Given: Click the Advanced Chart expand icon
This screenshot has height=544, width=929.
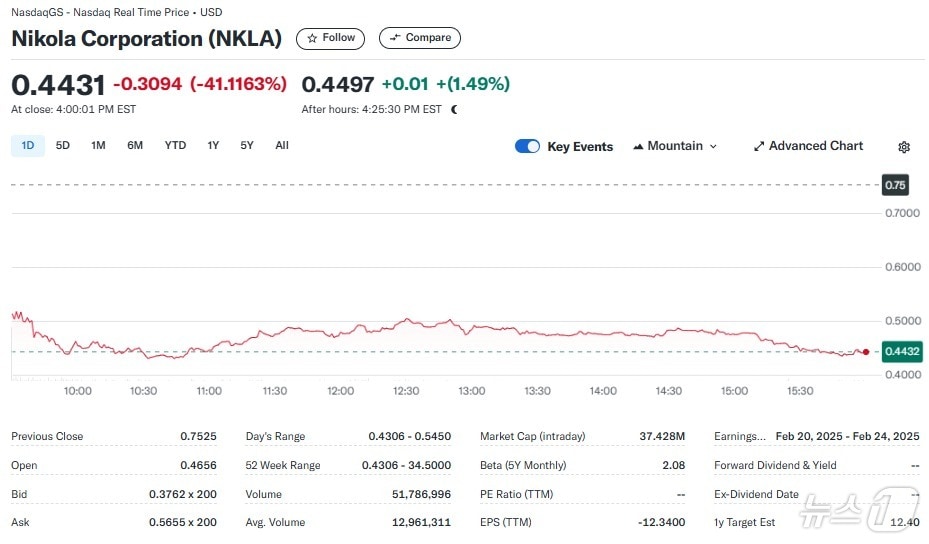Looking at the screenshot, I should click(759, 146).
